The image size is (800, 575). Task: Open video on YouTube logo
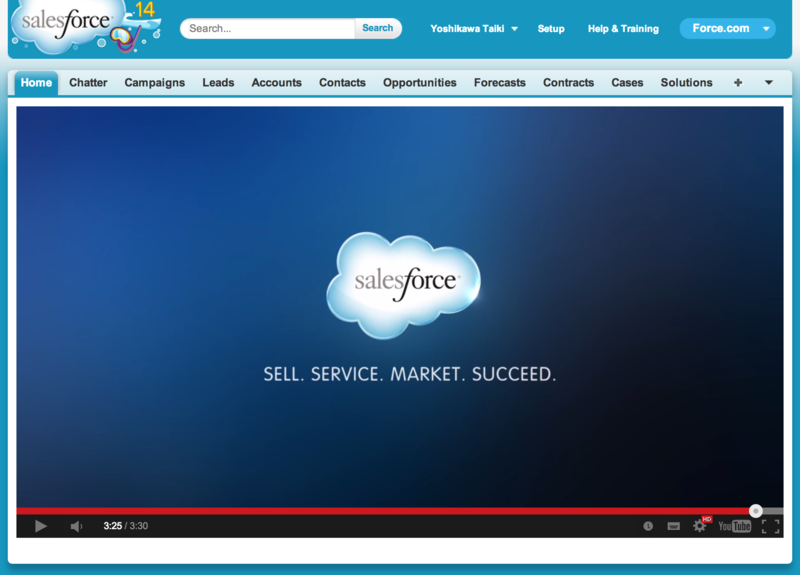tap(734, 526)
